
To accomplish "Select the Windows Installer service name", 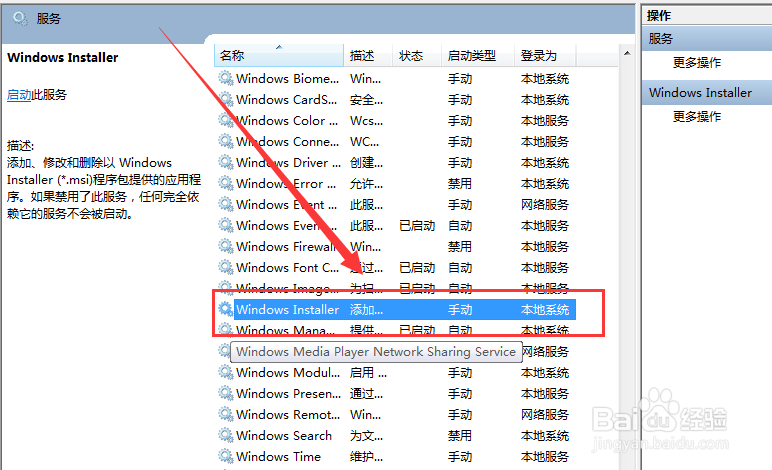I will click(x=288, y=310).
